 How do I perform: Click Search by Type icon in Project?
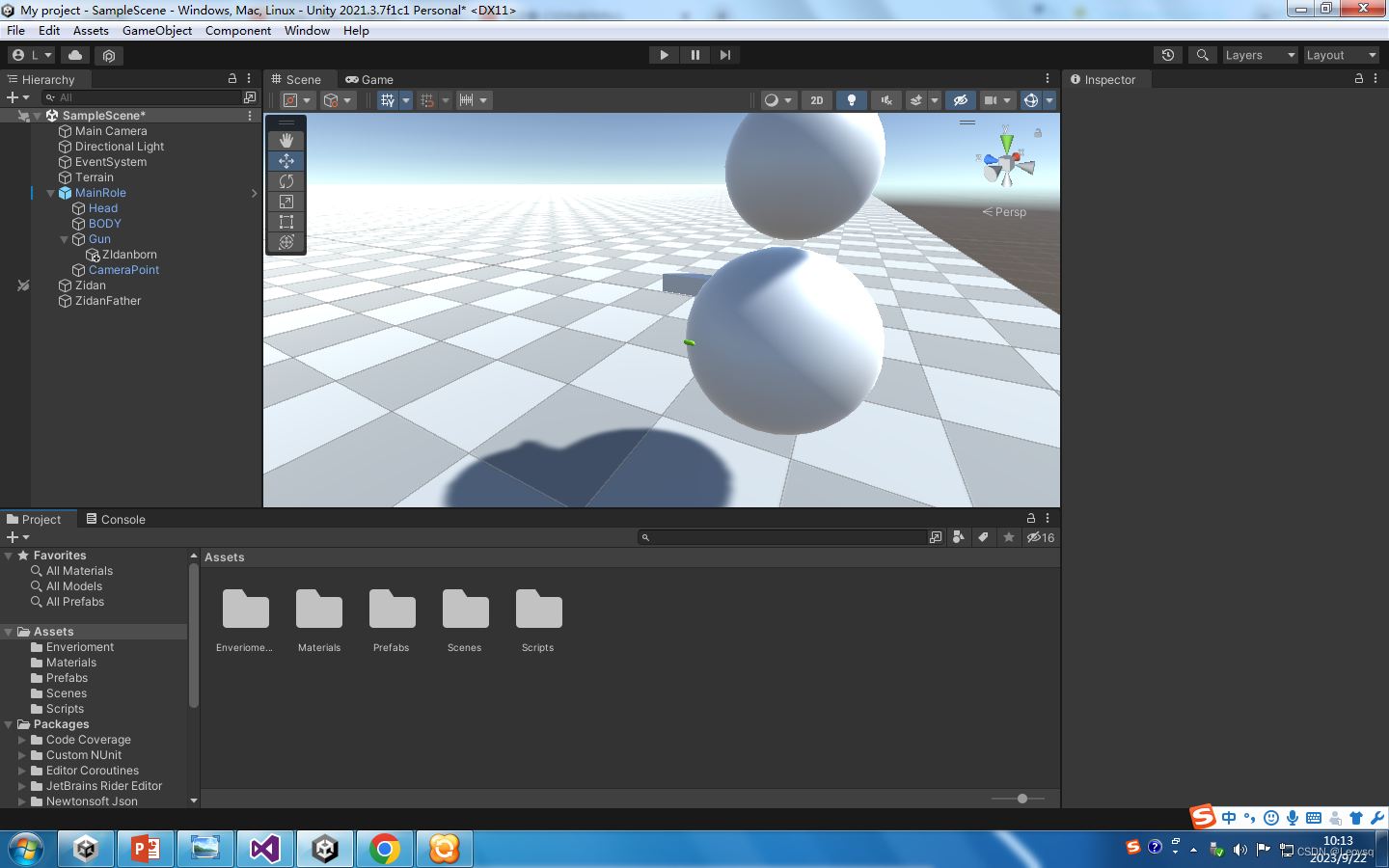click(x=958, y=537)
